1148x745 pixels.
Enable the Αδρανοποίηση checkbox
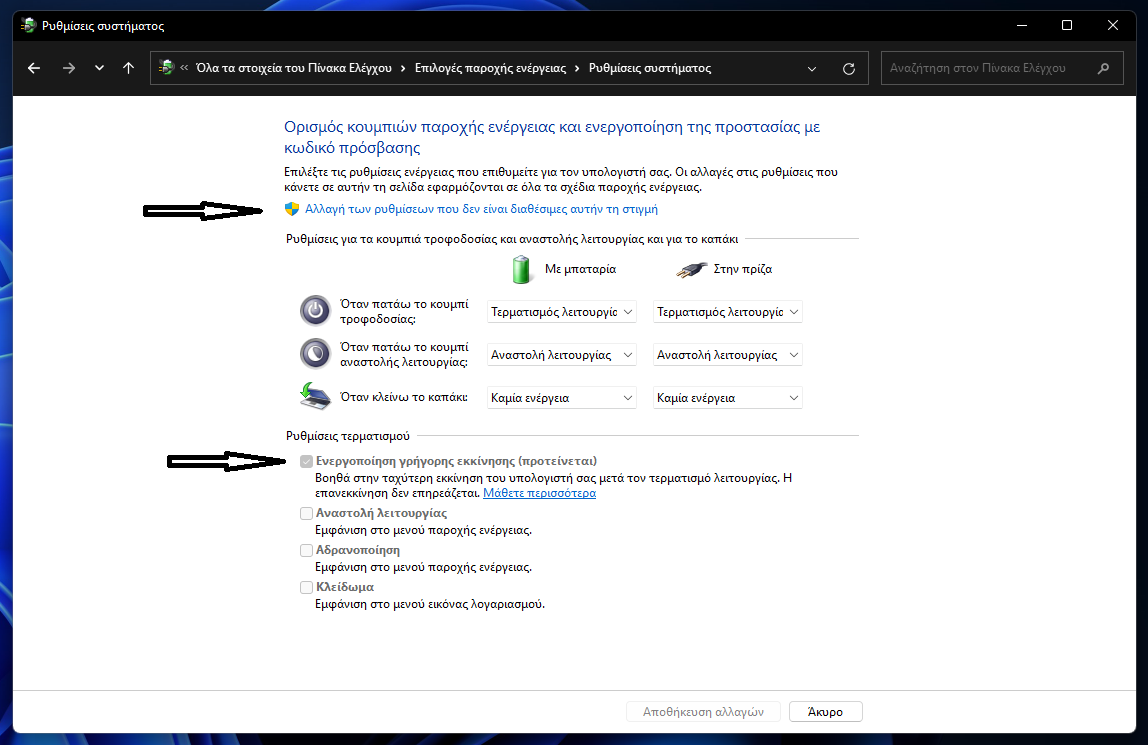pyautogui.click(x=307, y=550)
